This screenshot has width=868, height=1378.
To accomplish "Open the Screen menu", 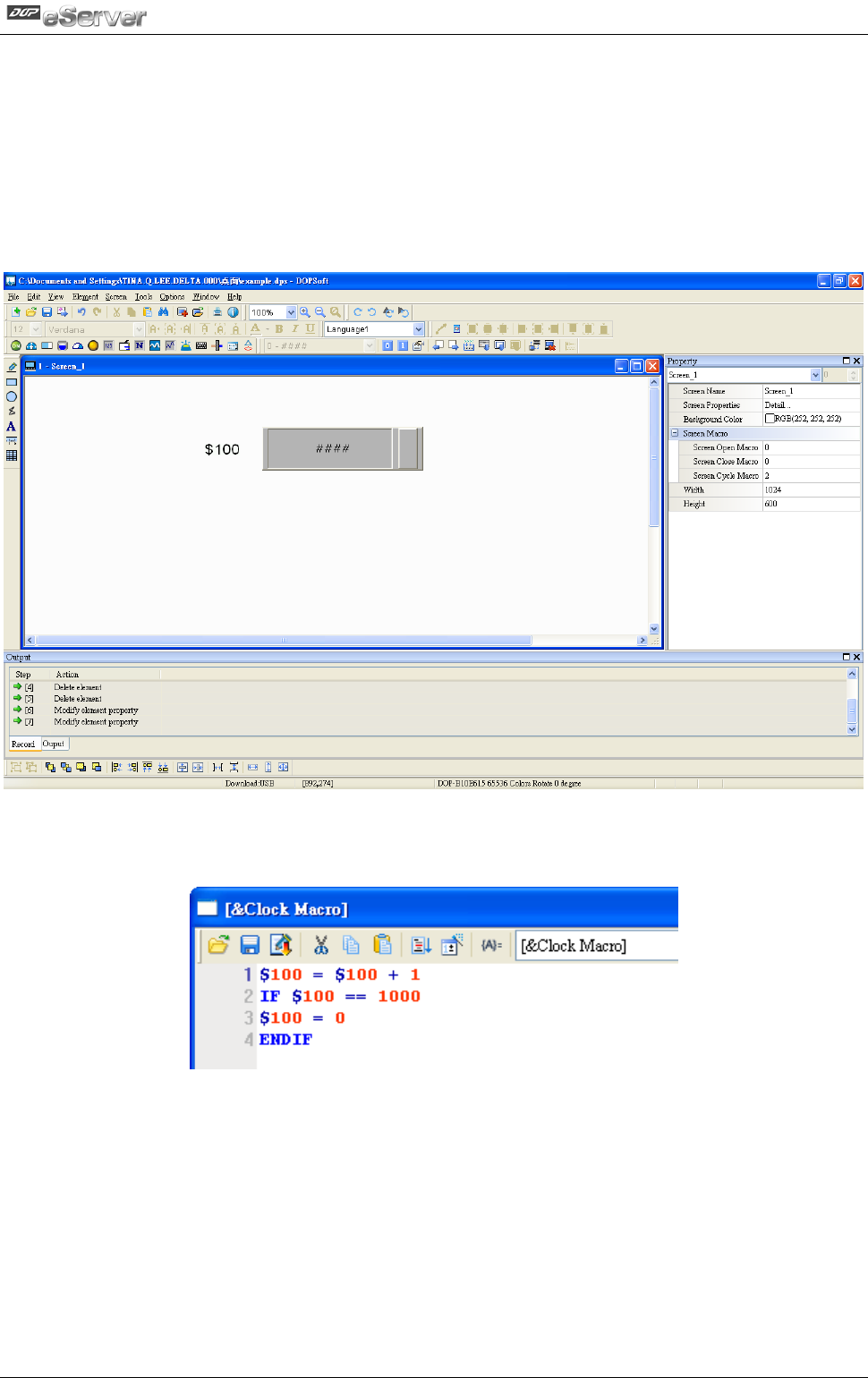I will click(116, 296).
